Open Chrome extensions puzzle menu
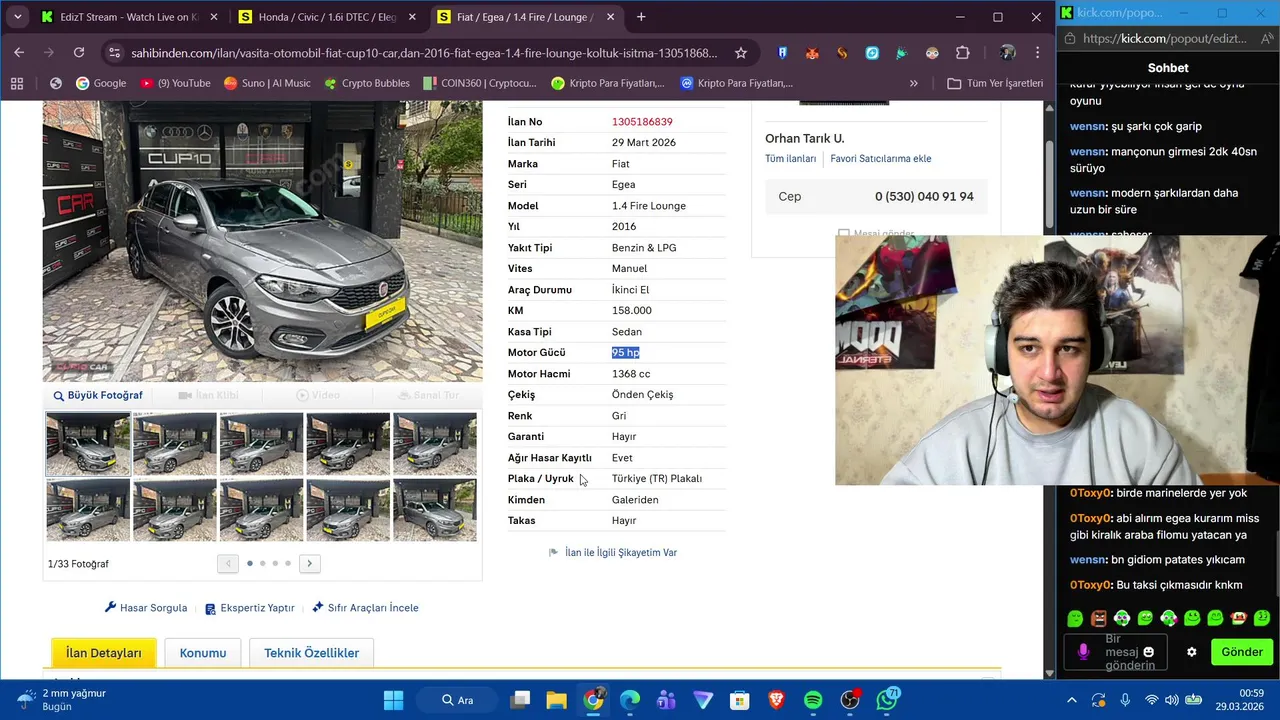1280x720 pixels. [963, 53]
